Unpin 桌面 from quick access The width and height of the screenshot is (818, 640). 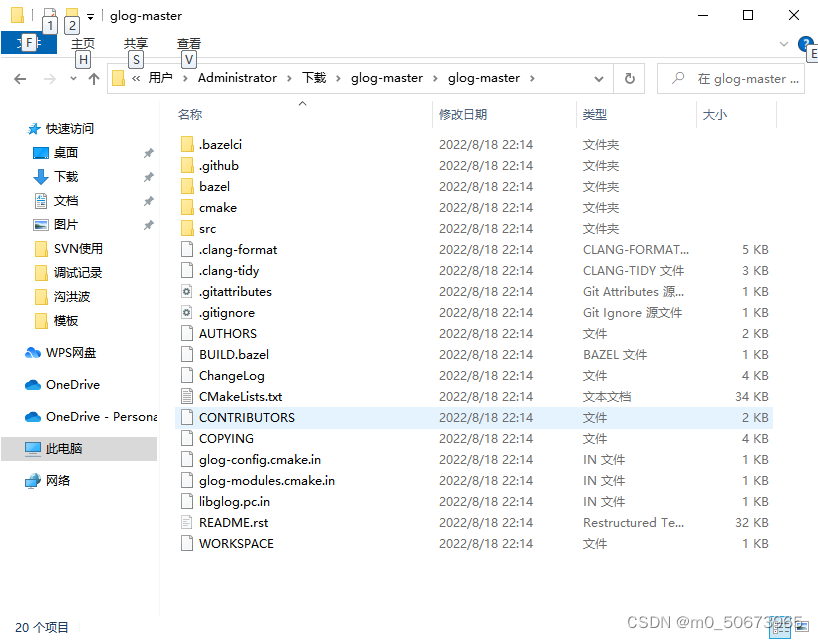click(150, 152)
